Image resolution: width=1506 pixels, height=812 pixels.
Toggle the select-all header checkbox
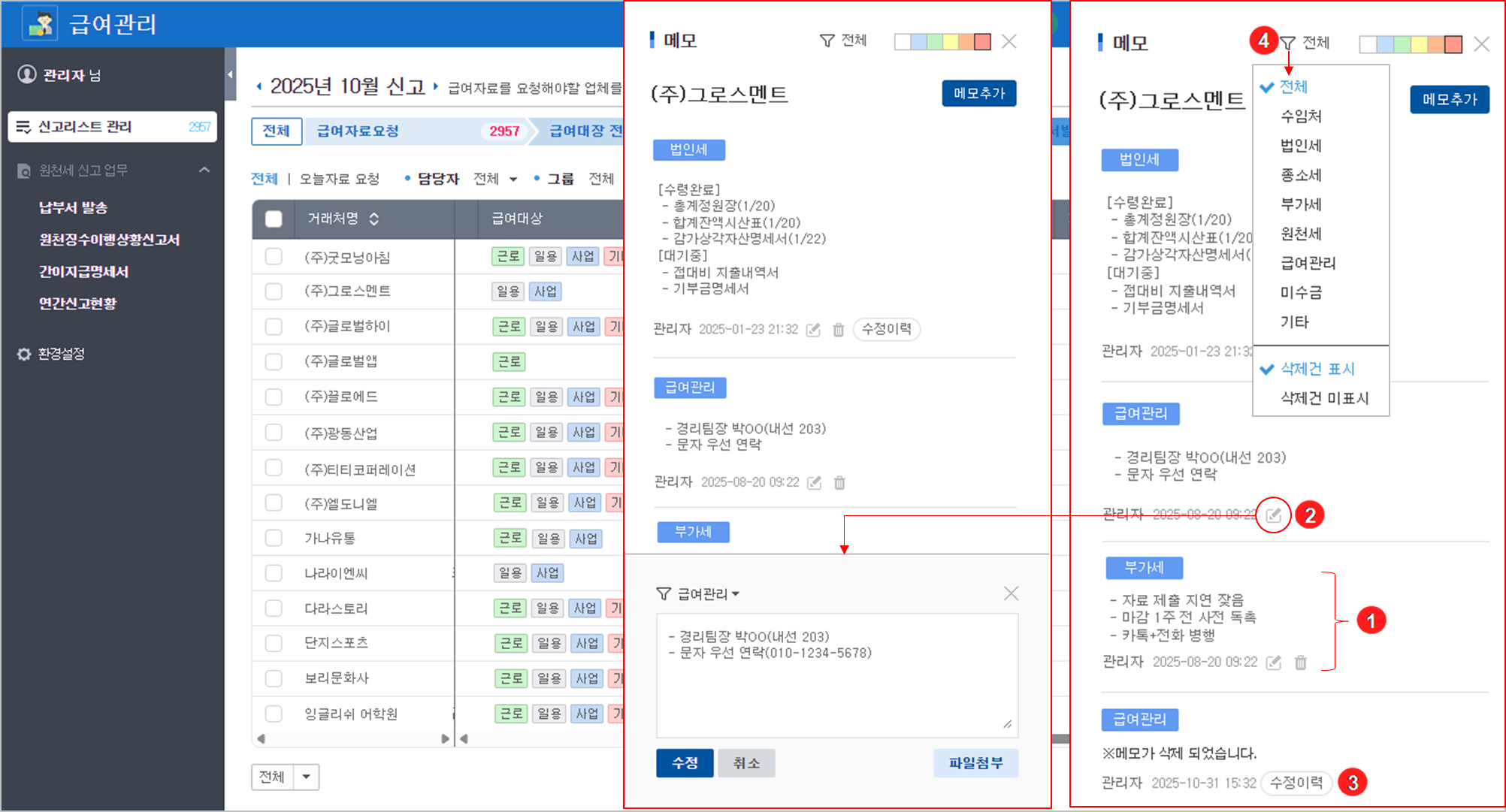pyautogui.click(x=274, y=219)
